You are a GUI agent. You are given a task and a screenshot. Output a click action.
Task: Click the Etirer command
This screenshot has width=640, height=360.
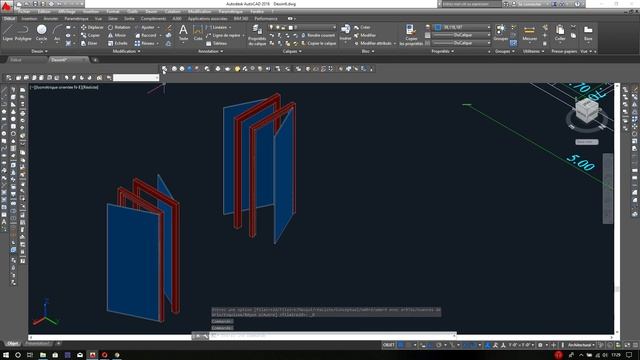[x=89, y=43]
